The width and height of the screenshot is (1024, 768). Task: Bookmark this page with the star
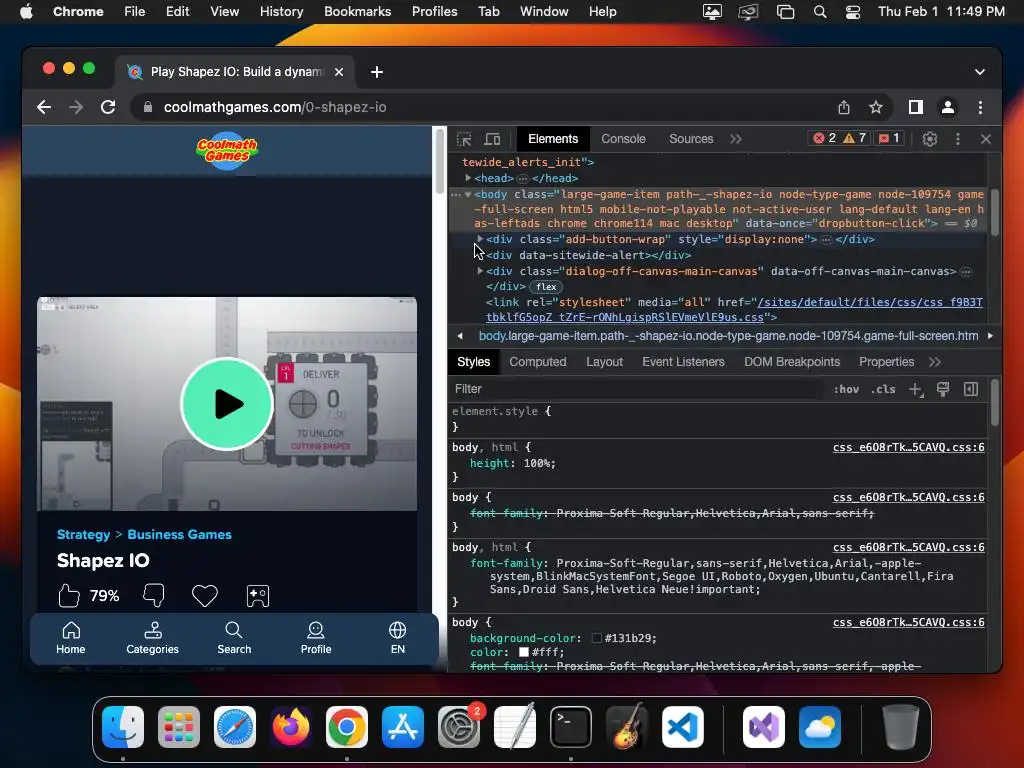tap(876, 107)
